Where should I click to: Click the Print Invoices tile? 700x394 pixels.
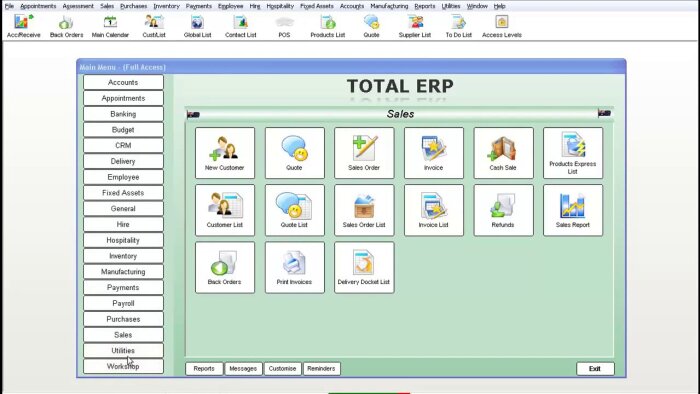[x=295, y=267]
